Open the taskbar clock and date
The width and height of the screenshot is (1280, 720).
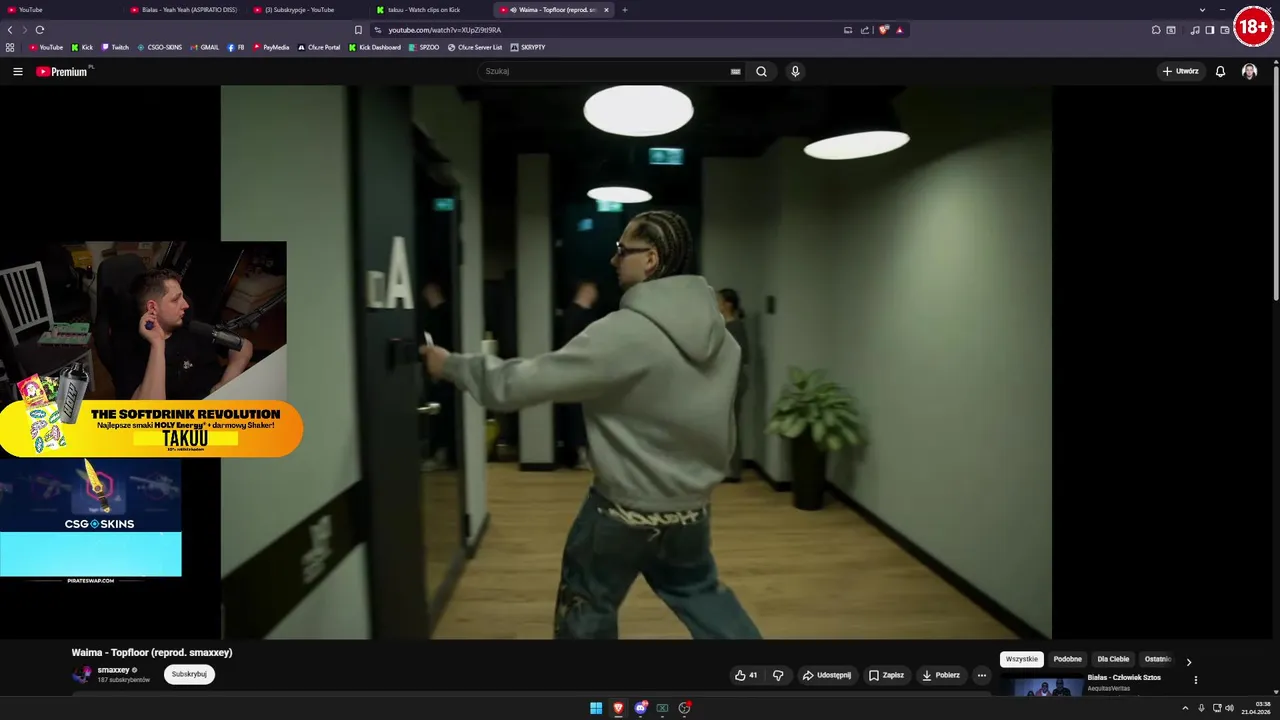pyautogui.click(x=1257, y=708)
